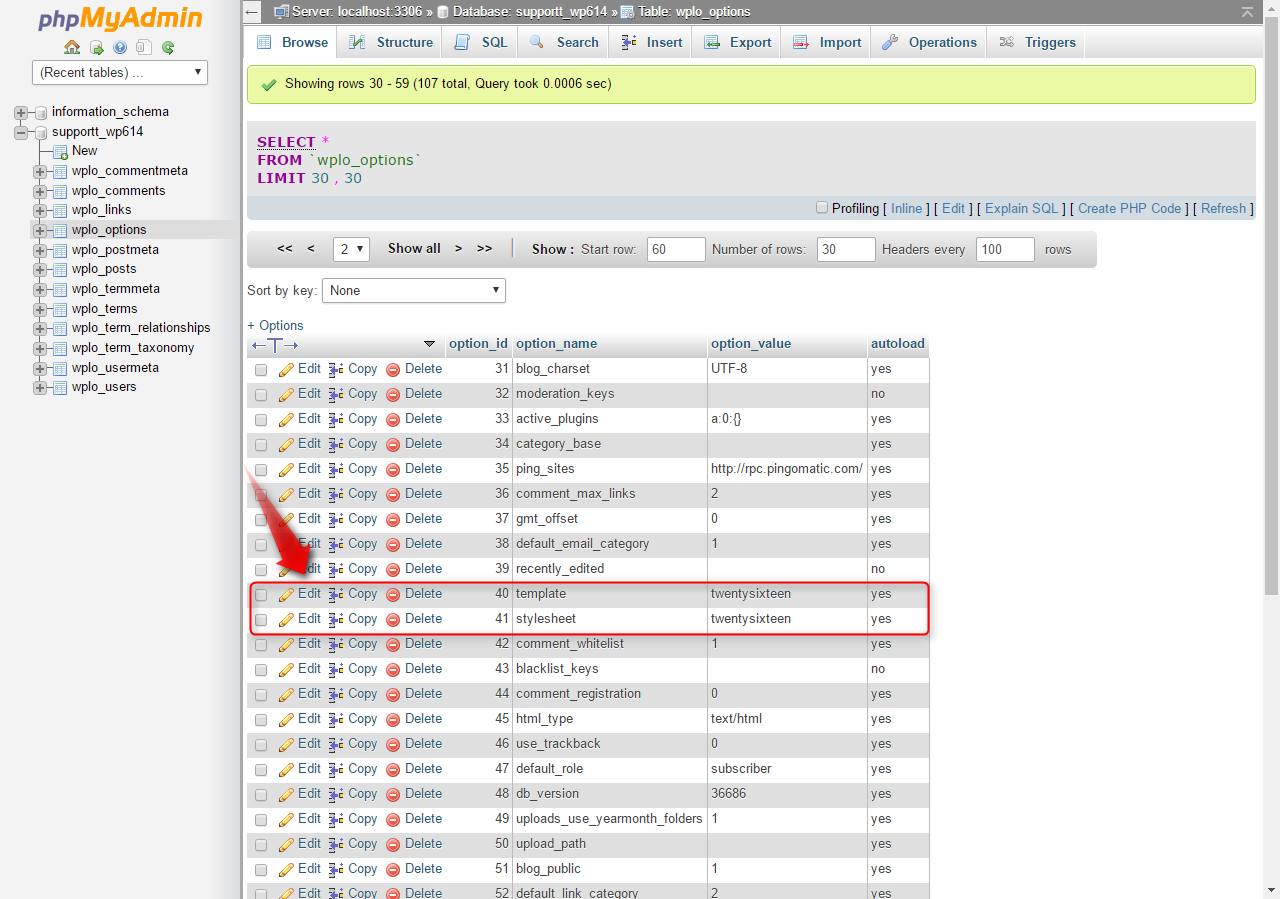Viewport: 1280px width, 899px height.
Task: Switch to the SQL tab
Action: pos(479,42)
